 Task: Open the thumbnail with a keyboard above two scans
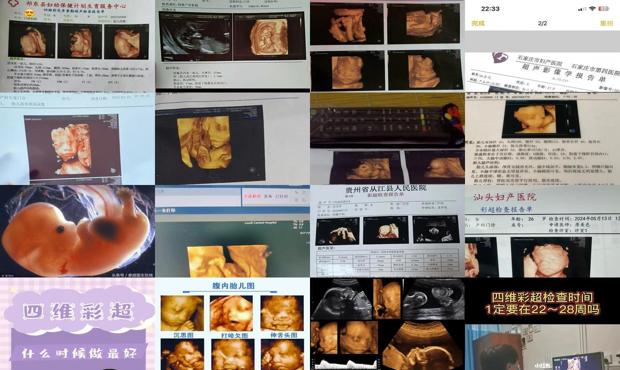(x=388, y=139)
